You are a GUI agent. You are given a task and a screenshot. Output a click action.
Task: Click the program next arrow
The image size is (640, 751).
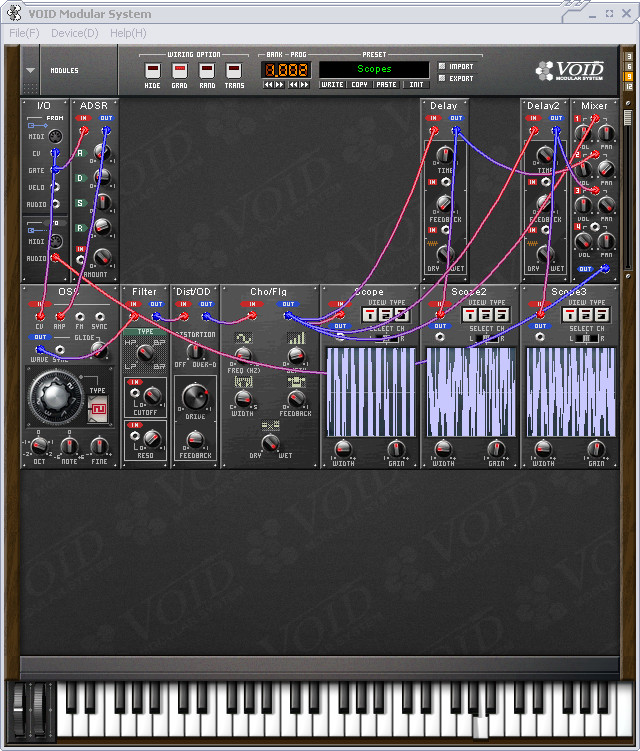click(x=304, y=84)
